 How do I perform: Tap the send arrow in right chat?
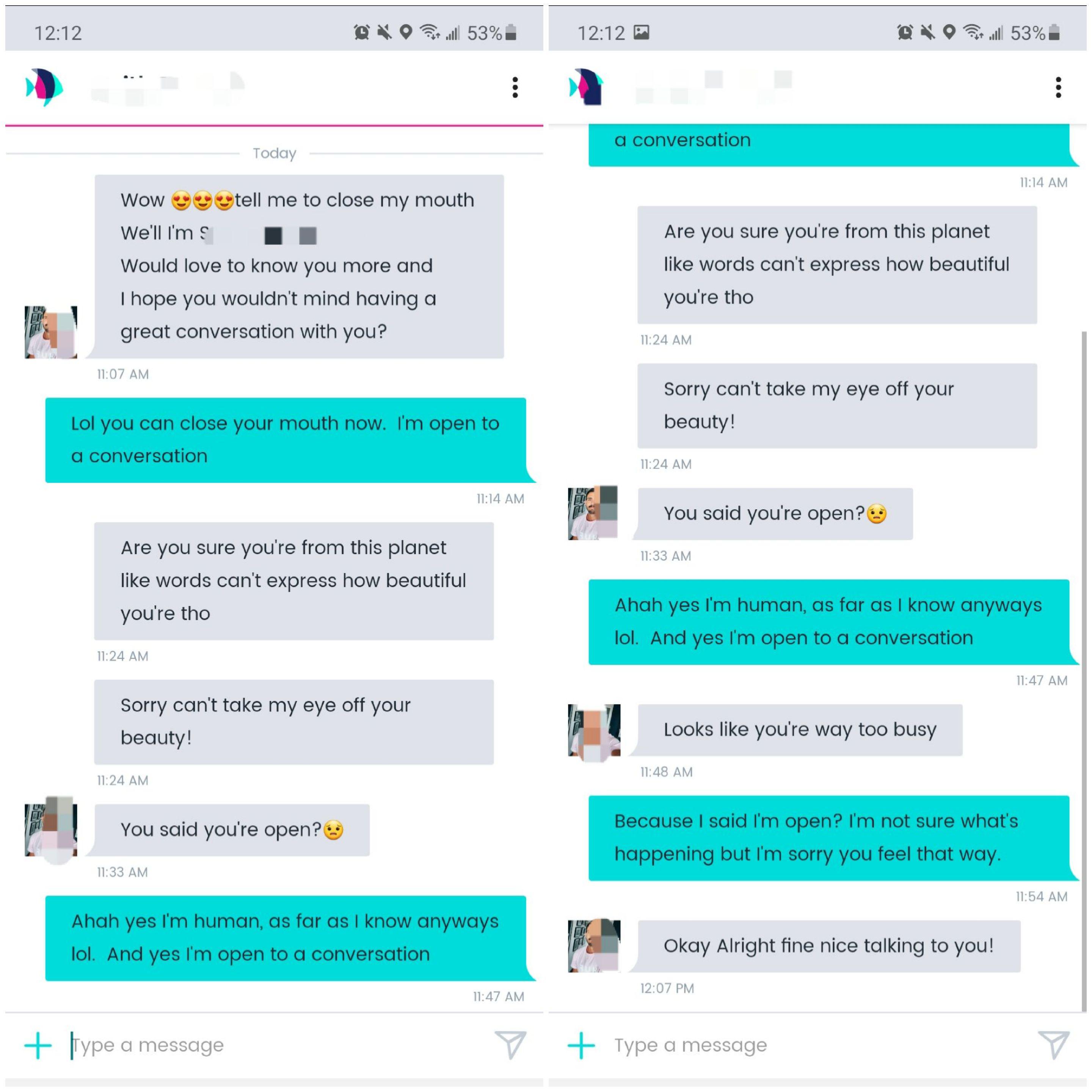pos(1054,1045)
